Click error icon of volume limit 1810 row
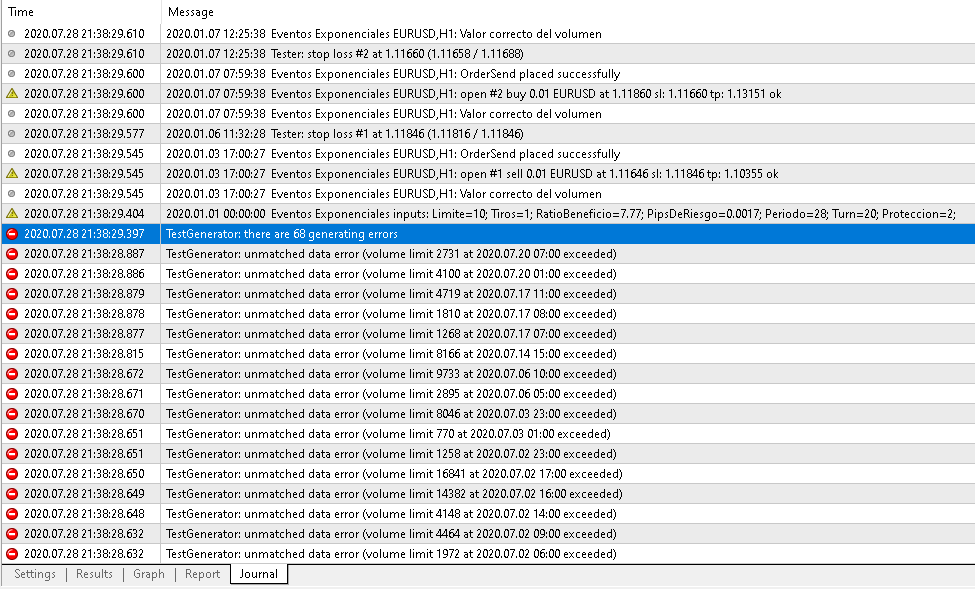This screenshot has height=589, width=975. coord(12,313)
